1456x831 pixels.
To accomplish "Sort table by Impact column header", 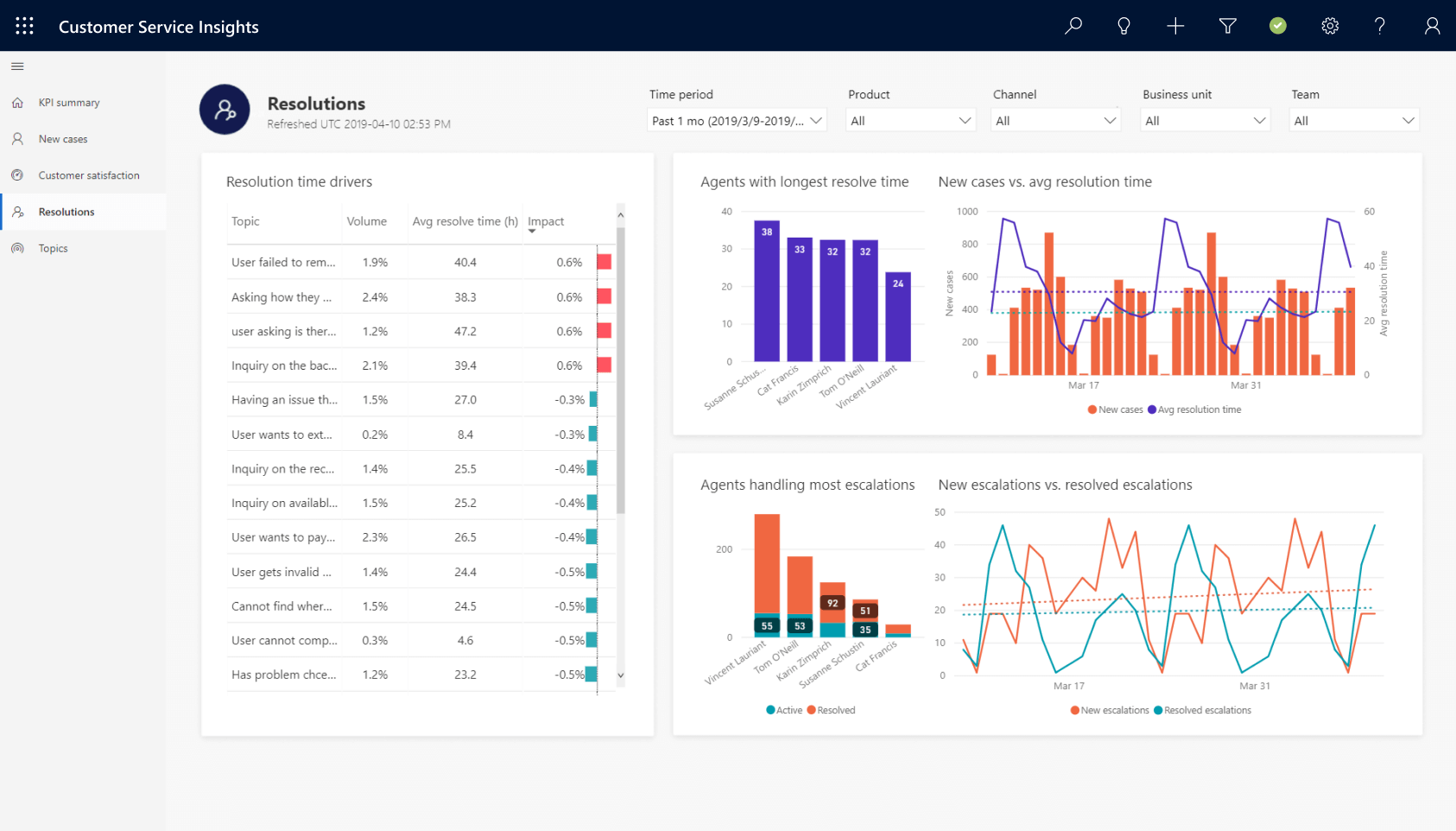I will [546, 222].
